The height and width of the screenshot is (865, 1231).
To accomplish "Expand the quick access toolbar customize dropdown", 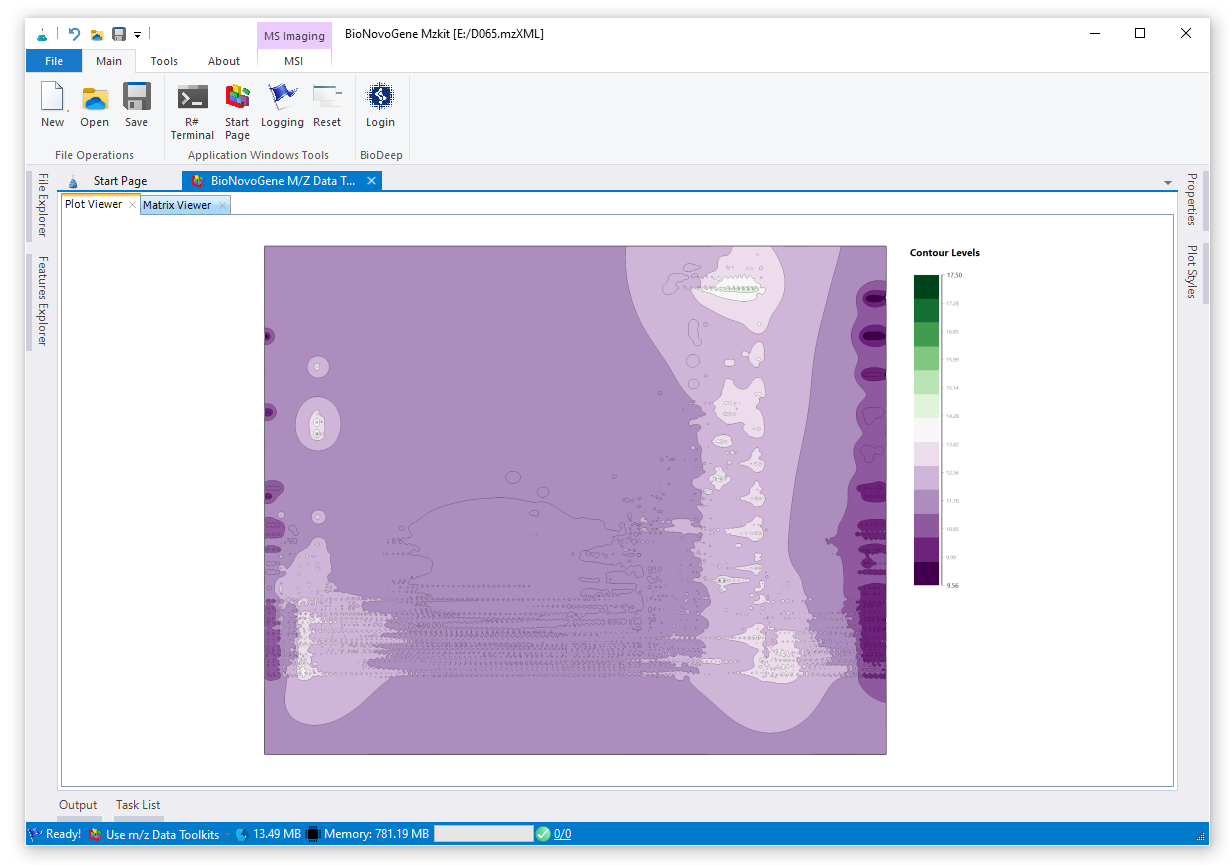I will (x=138, y=35).
